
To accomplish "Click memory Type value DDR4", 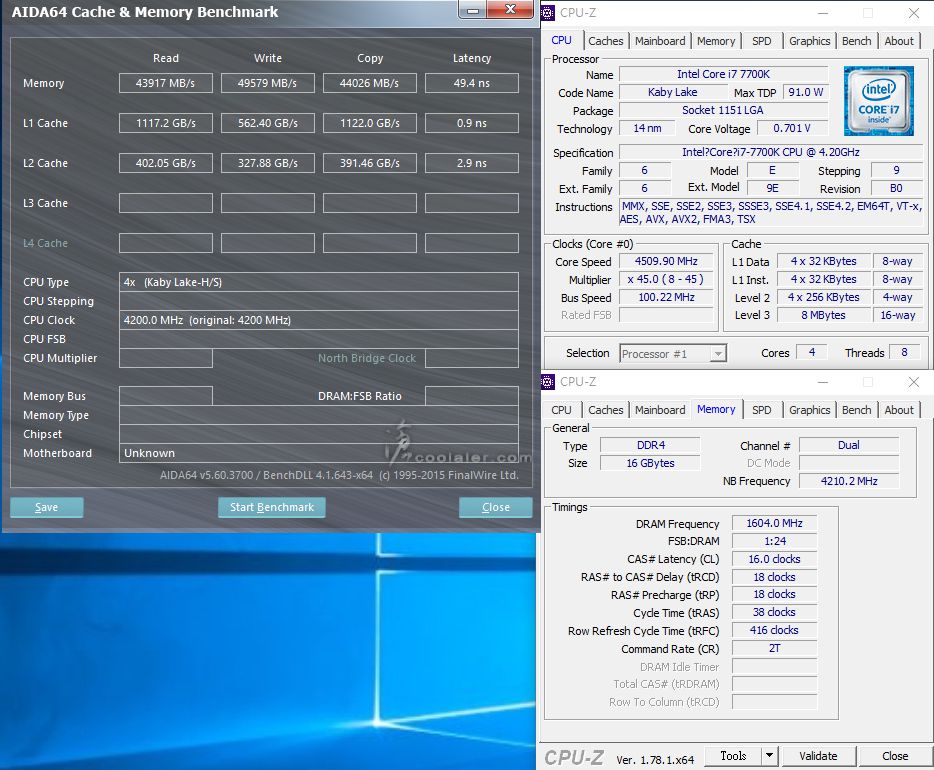I will [650, 445].
